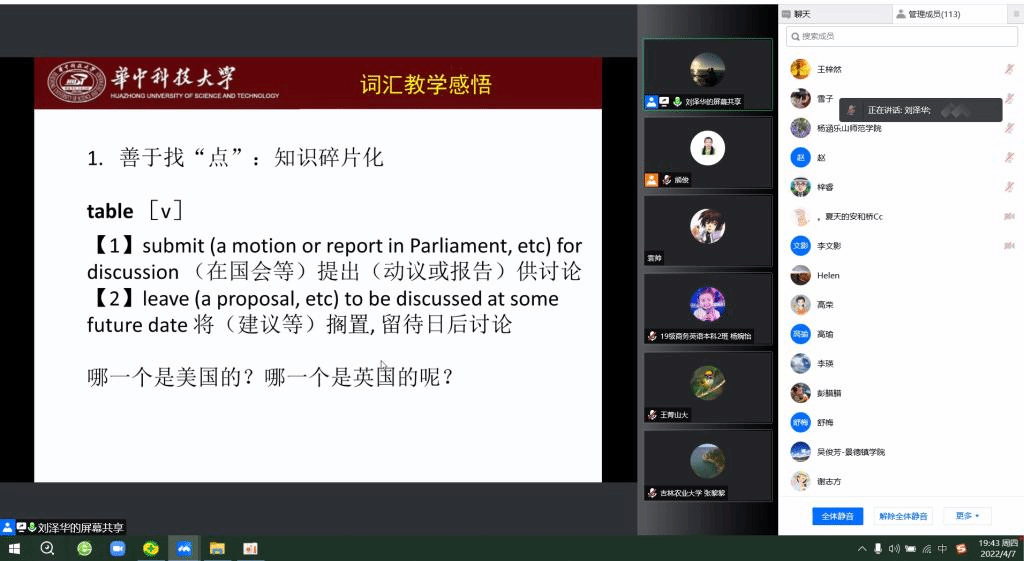
Task: Click the camera-off icon beside 李文影
Action: [1009, 246]
